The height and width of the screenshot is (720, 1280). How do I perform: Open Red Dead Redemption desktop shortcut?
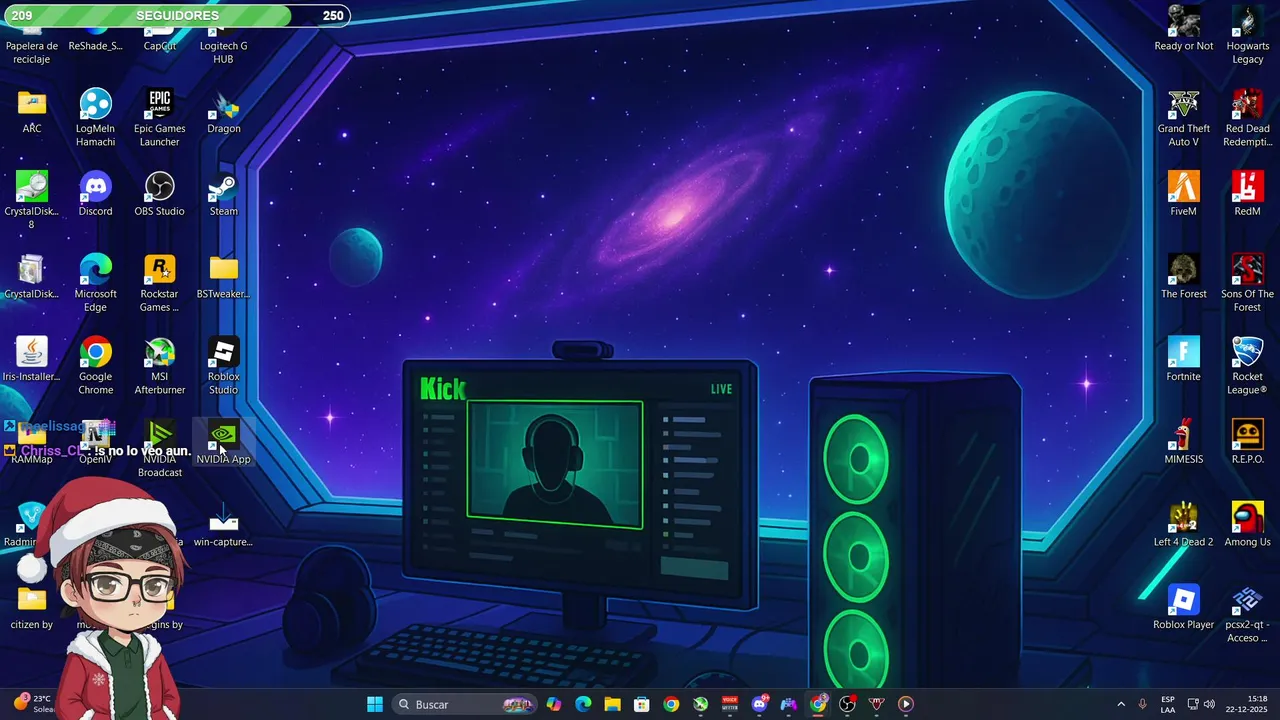[x=1248, y=118]
